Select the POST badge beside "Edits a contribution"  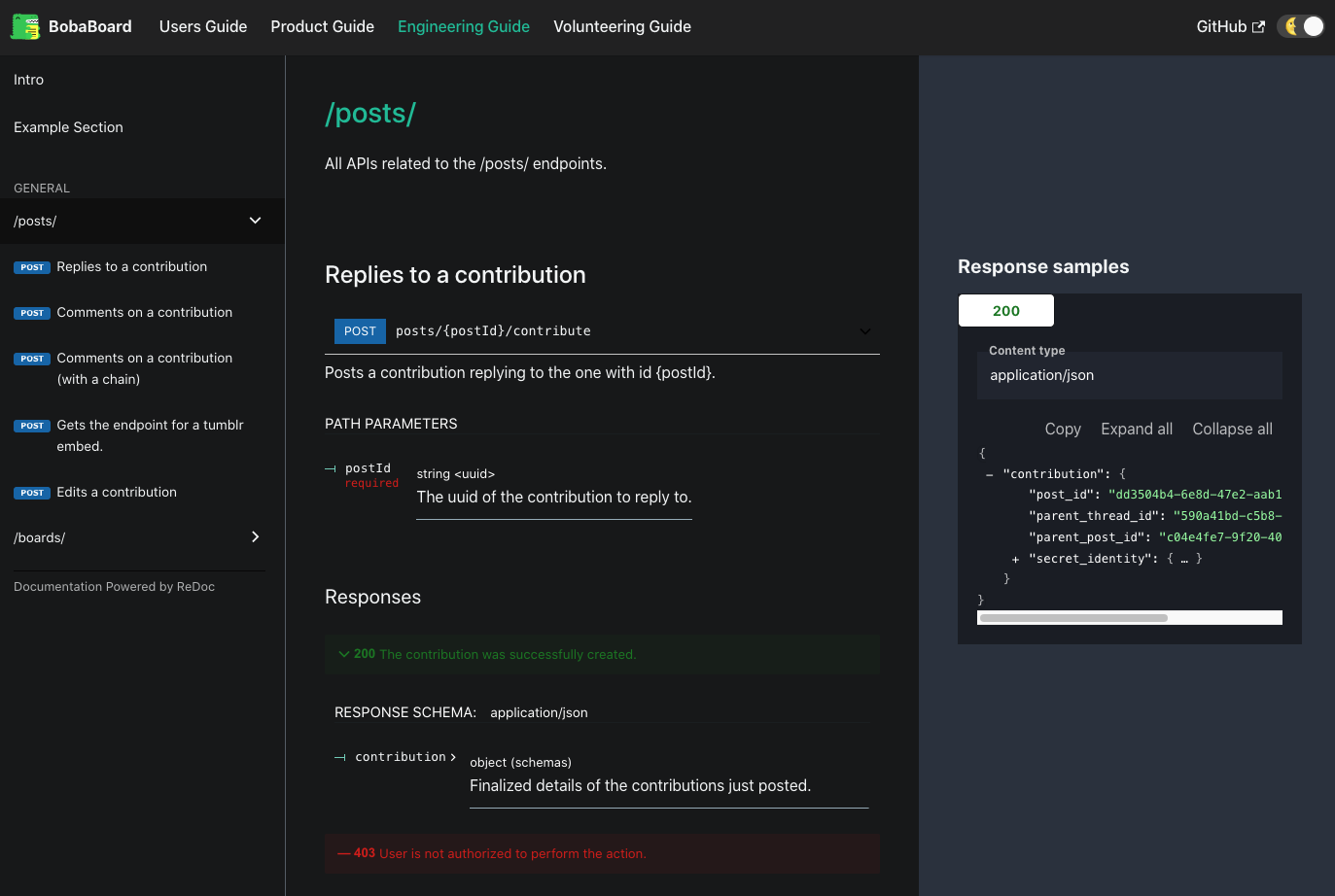pos(32,493)
